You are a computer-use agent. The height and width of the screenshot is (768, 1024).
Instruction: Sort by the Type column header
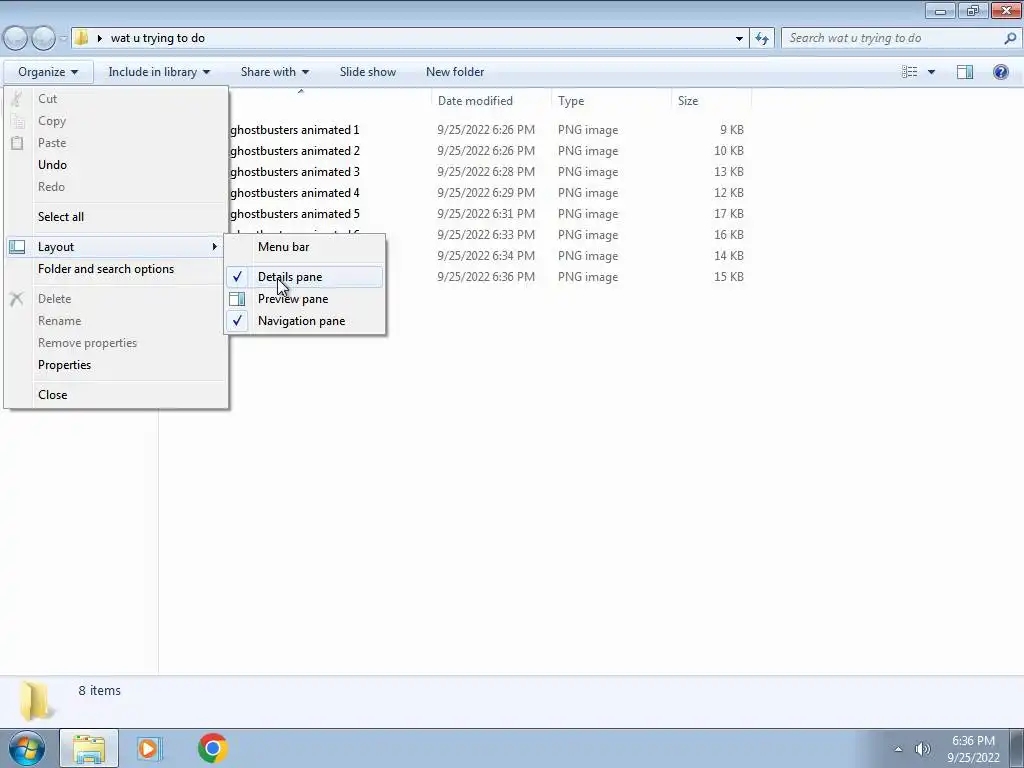611,101
